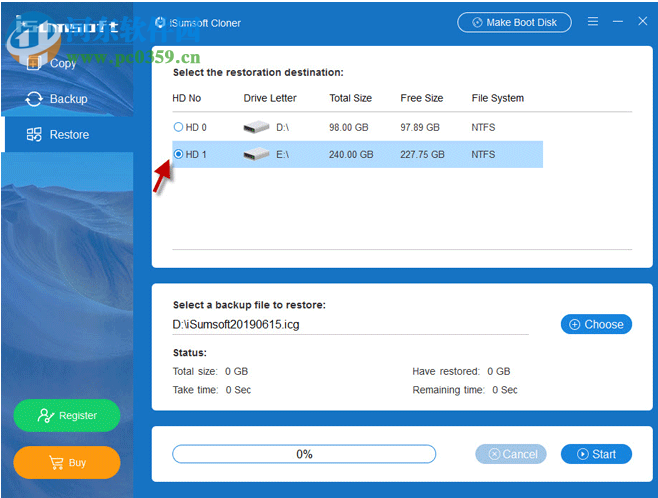
Task: Select the HD 0 radio button
Action: (178, 127)
